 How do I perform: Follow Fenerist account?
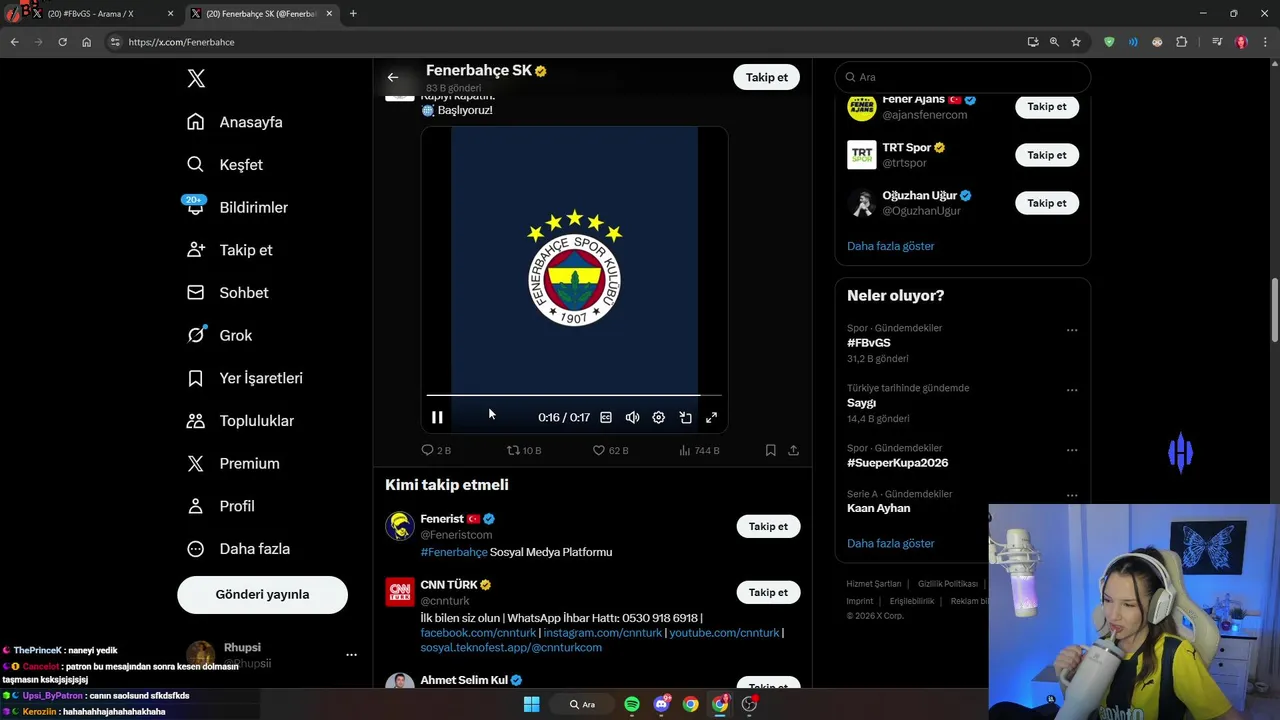pos(768,527)
